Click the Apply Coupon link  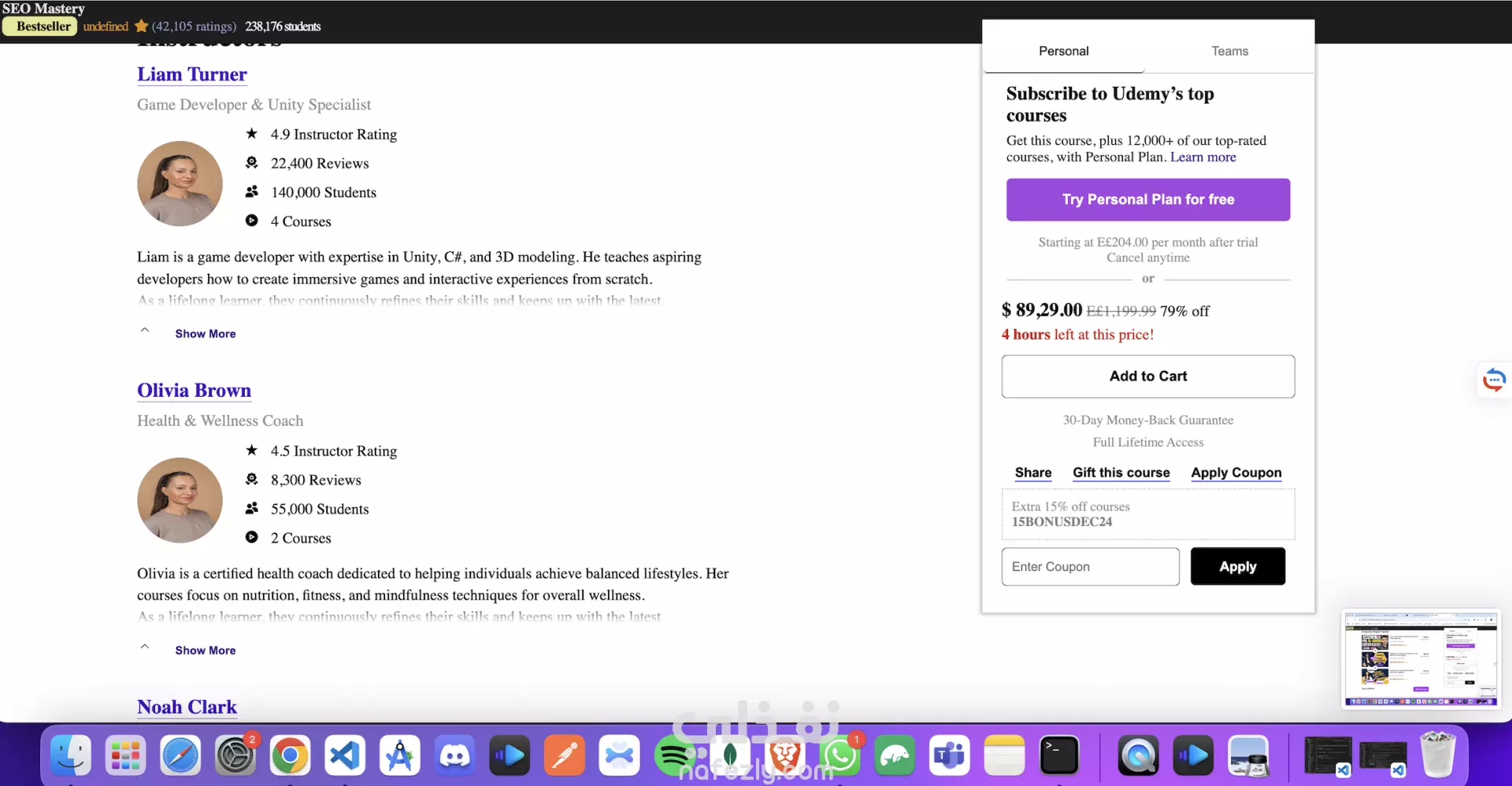click(x=1236, y=473)
